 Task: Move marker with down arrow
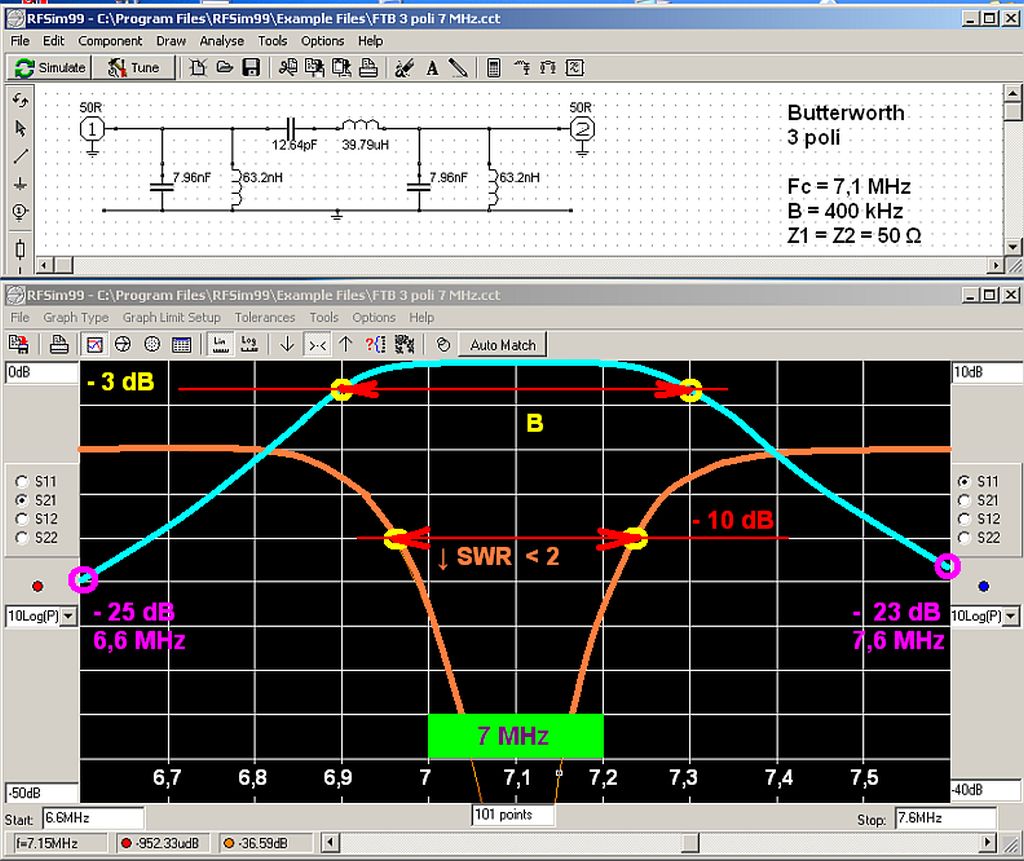coord(287,344)
